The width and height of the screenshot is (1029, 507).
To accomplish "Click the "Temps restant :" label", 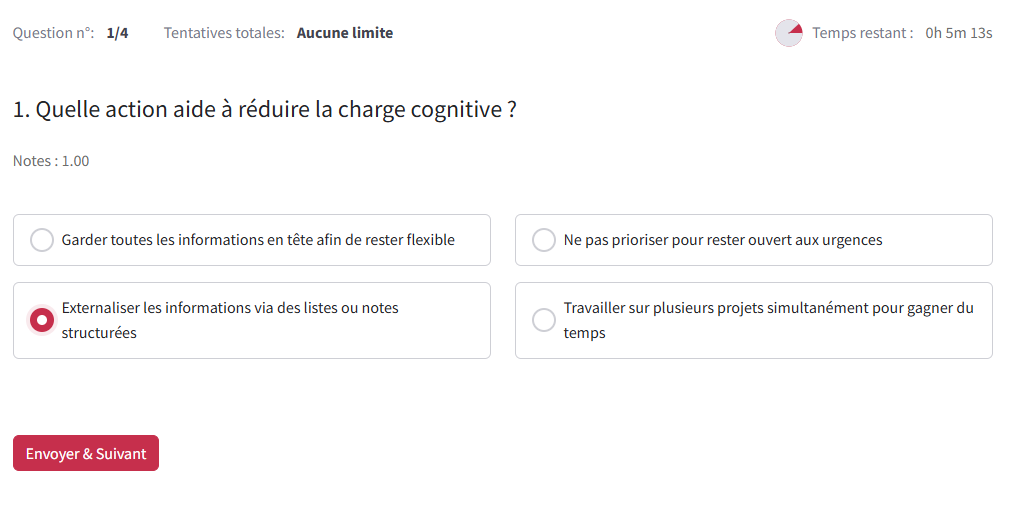I will (862, 33).
